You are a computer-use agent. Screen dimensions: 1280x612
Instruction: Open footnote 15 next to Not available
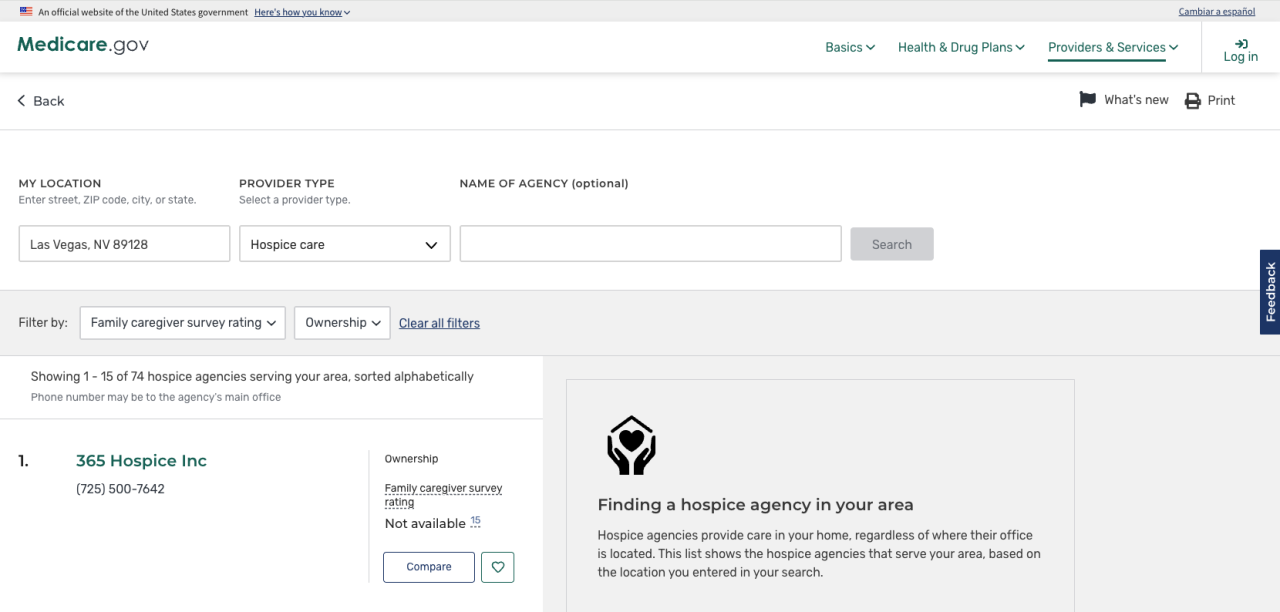(x=475, y=521)
